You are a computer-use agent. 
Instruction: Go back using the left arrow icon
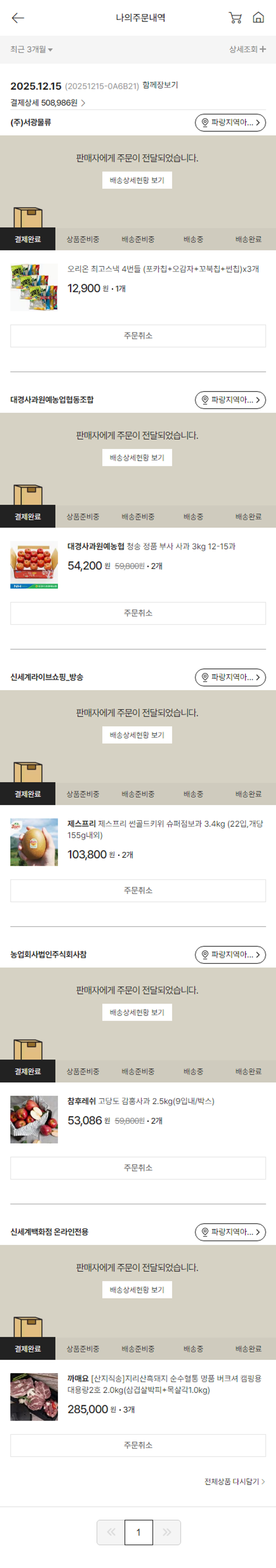(x=18, y=18)
